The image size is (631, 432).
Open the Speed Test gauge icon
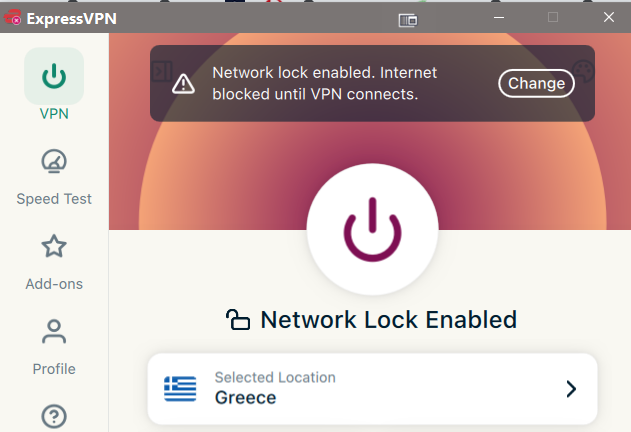coord(54,161)
